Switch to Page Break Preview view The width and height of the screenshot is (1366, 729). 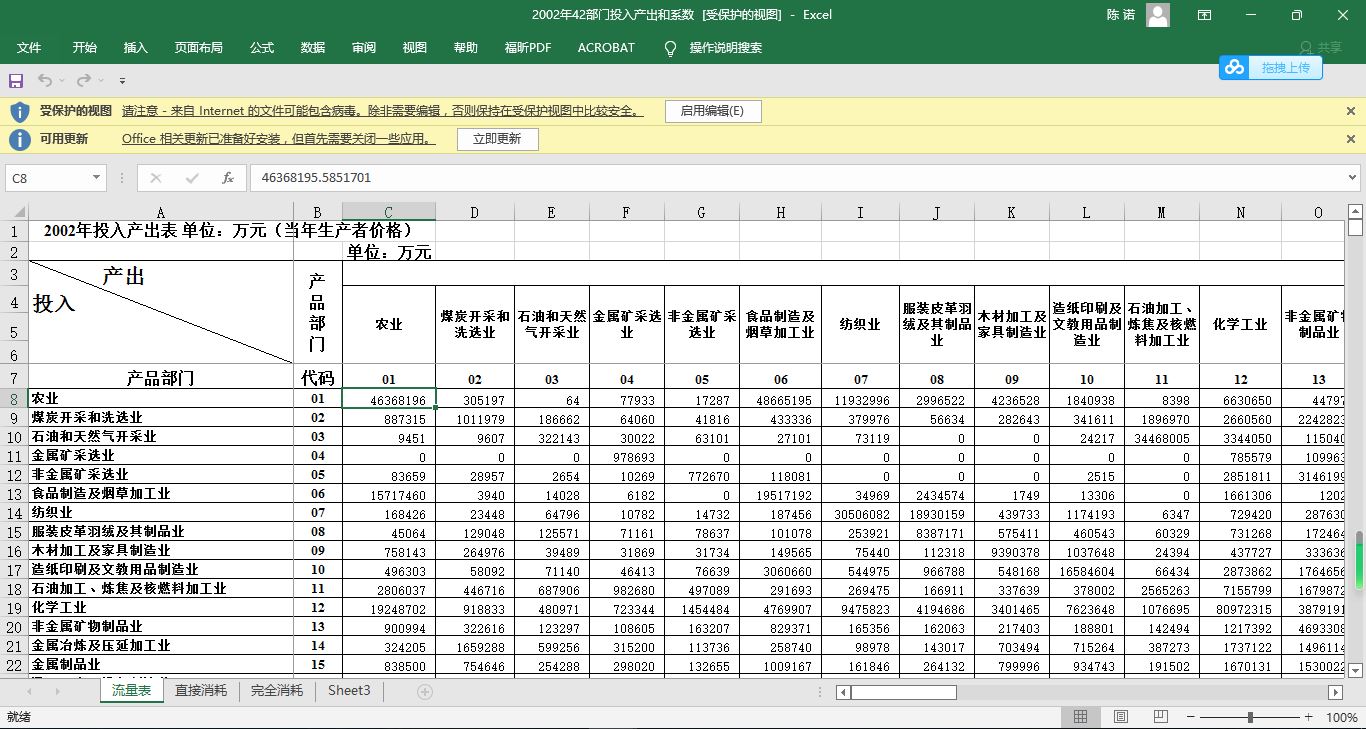tap(1161, 717)
